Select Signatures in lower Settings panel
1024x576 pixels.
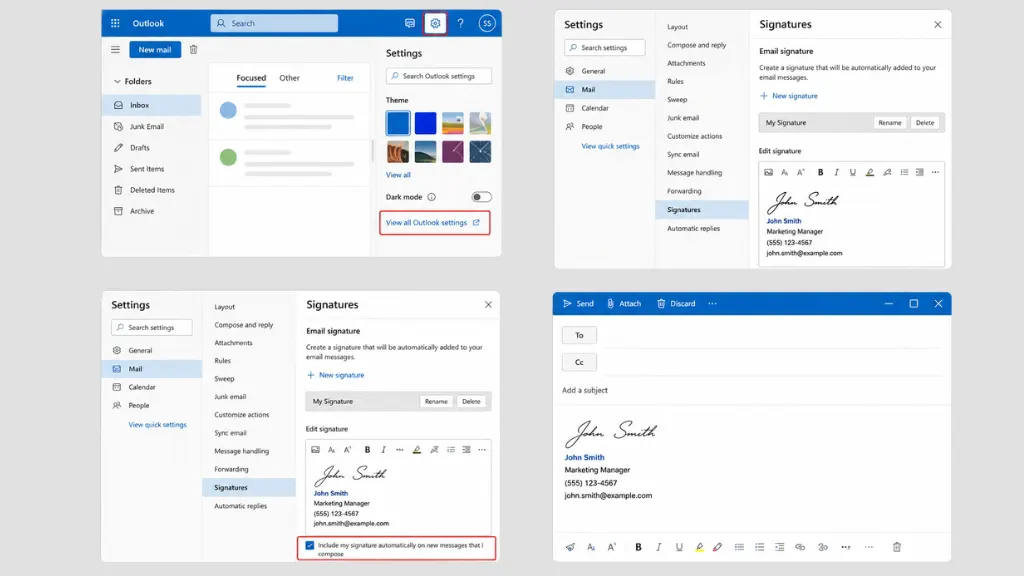pos(249,488)
